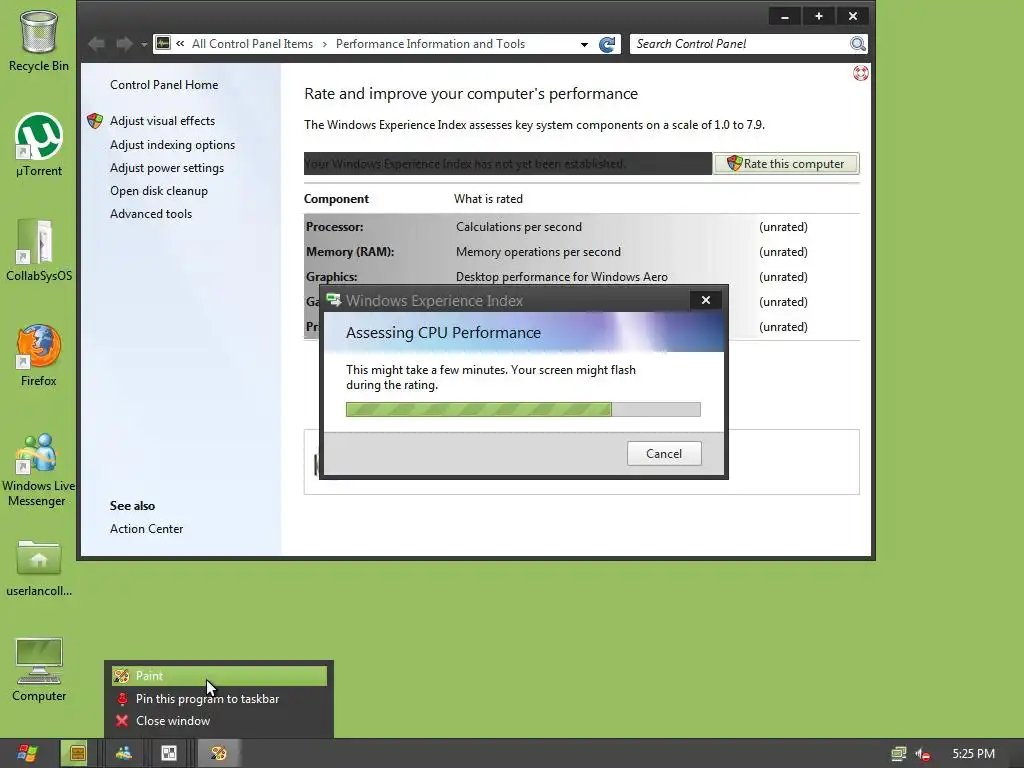The image size is (1024, 768).
Task: Open Adjust indexing options link
Action: pyautogui.click(x=172, y=145)
